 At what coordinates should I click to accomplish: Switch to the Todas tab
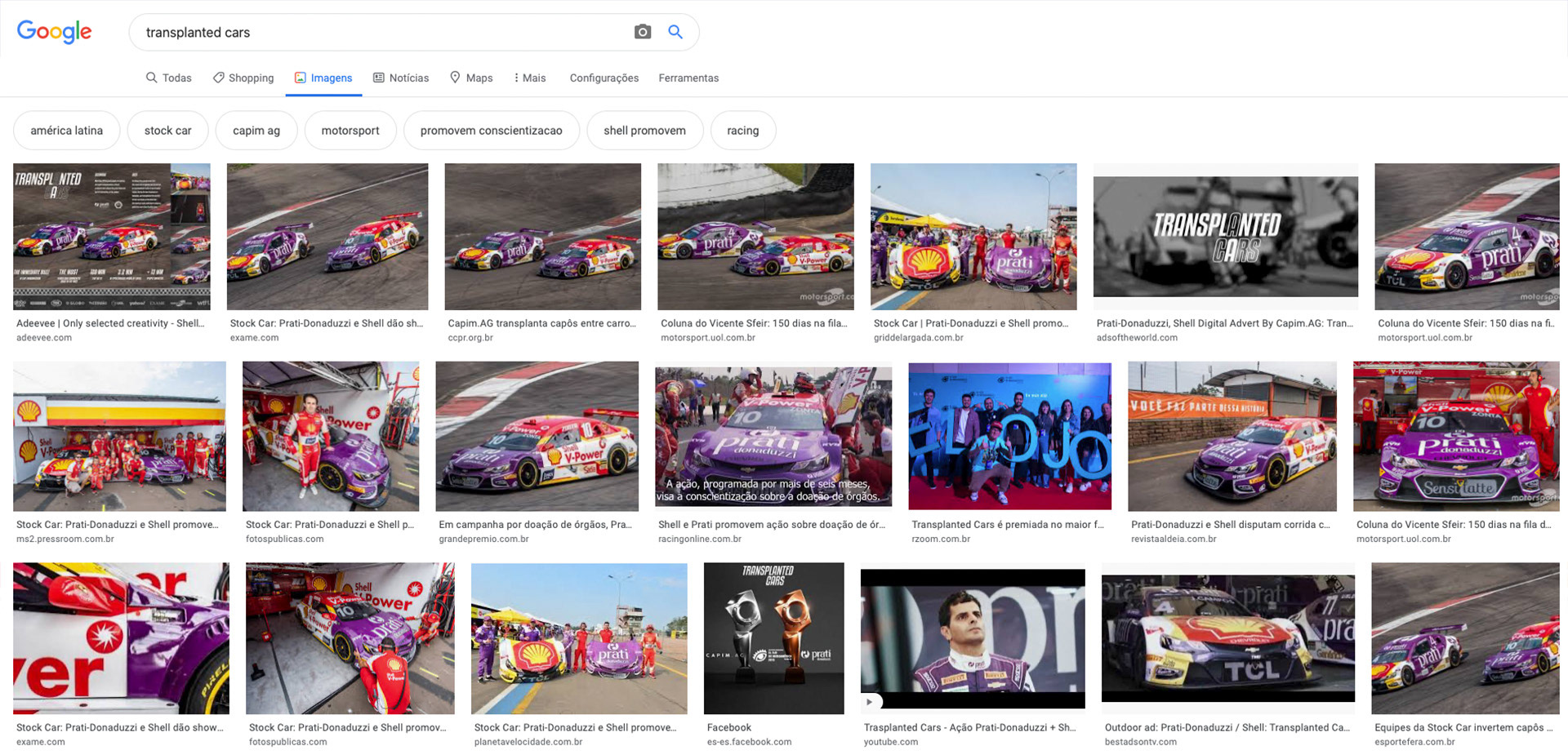[x=168, y=78]
